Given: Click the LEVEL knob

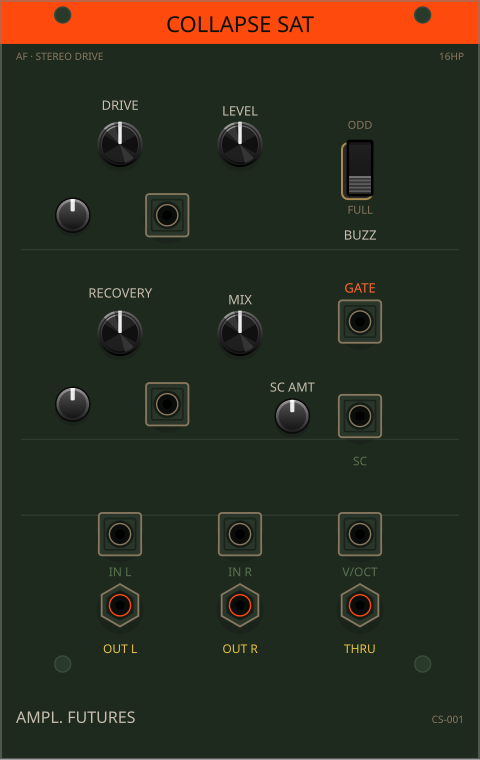Looking at the screenshot, I should tap(240, 144).
